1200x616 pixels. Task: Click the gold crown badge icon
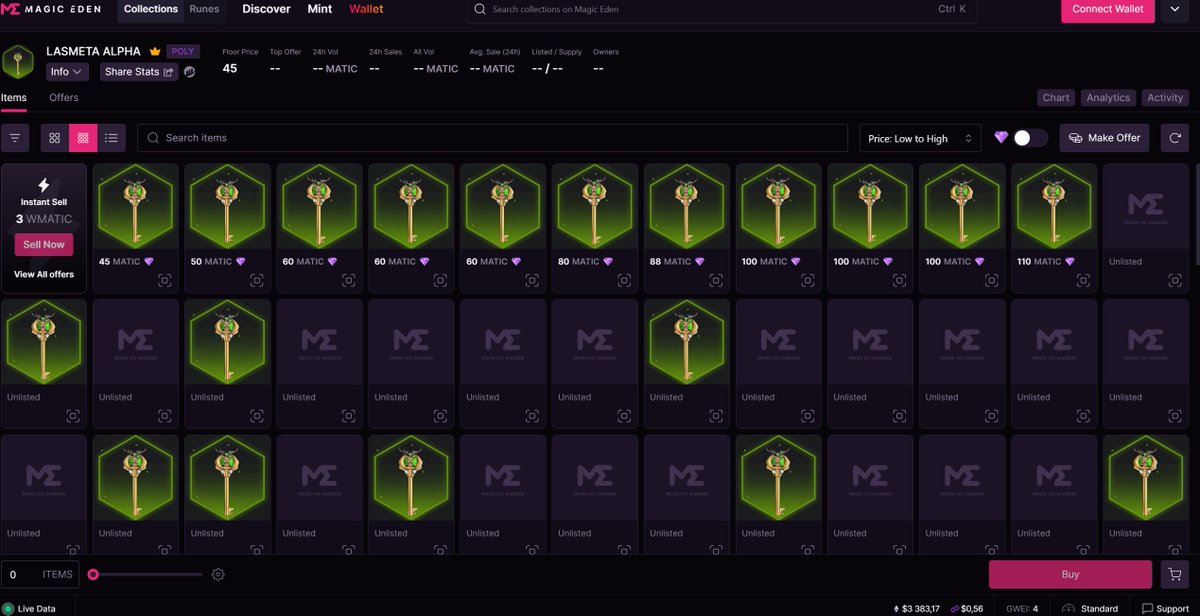pos(155,51)
